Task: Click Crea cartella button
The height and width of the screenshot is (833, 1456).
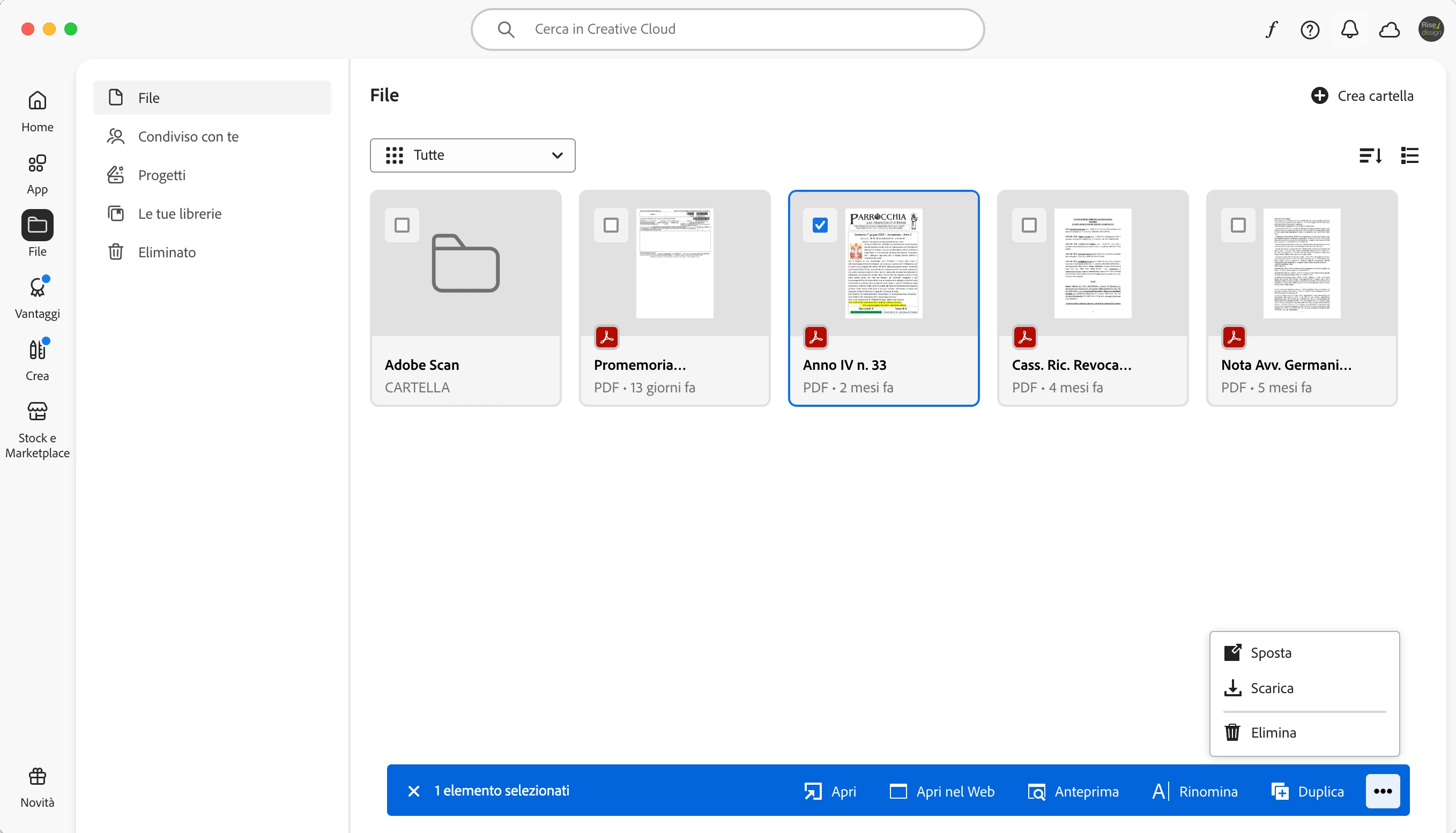Action: tap(1362, 95)
